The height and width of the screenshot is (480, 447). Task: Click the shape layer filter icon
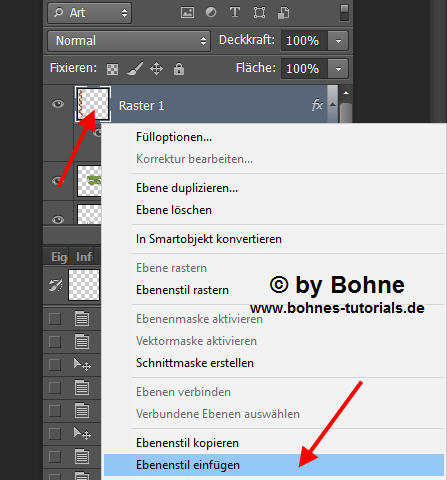tap(259, 13)
